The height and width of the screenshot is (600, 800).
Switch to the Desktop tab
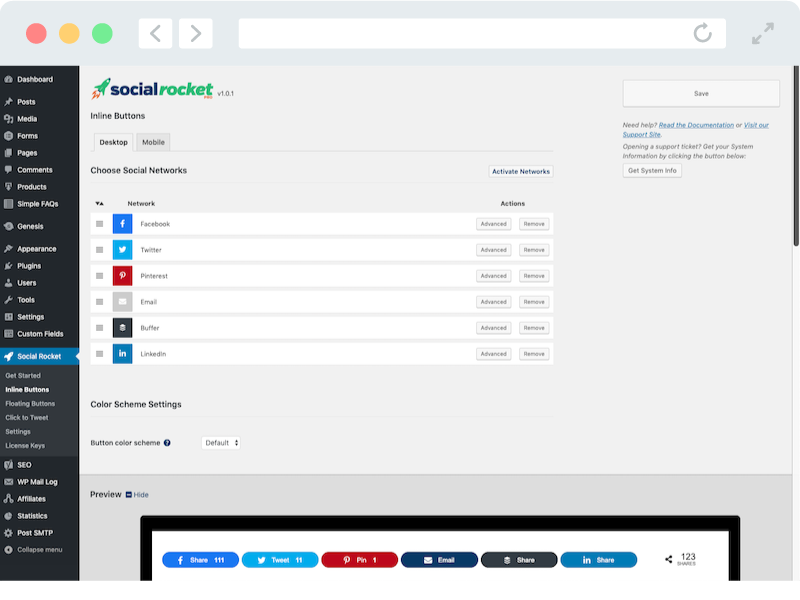pos(113,142)
